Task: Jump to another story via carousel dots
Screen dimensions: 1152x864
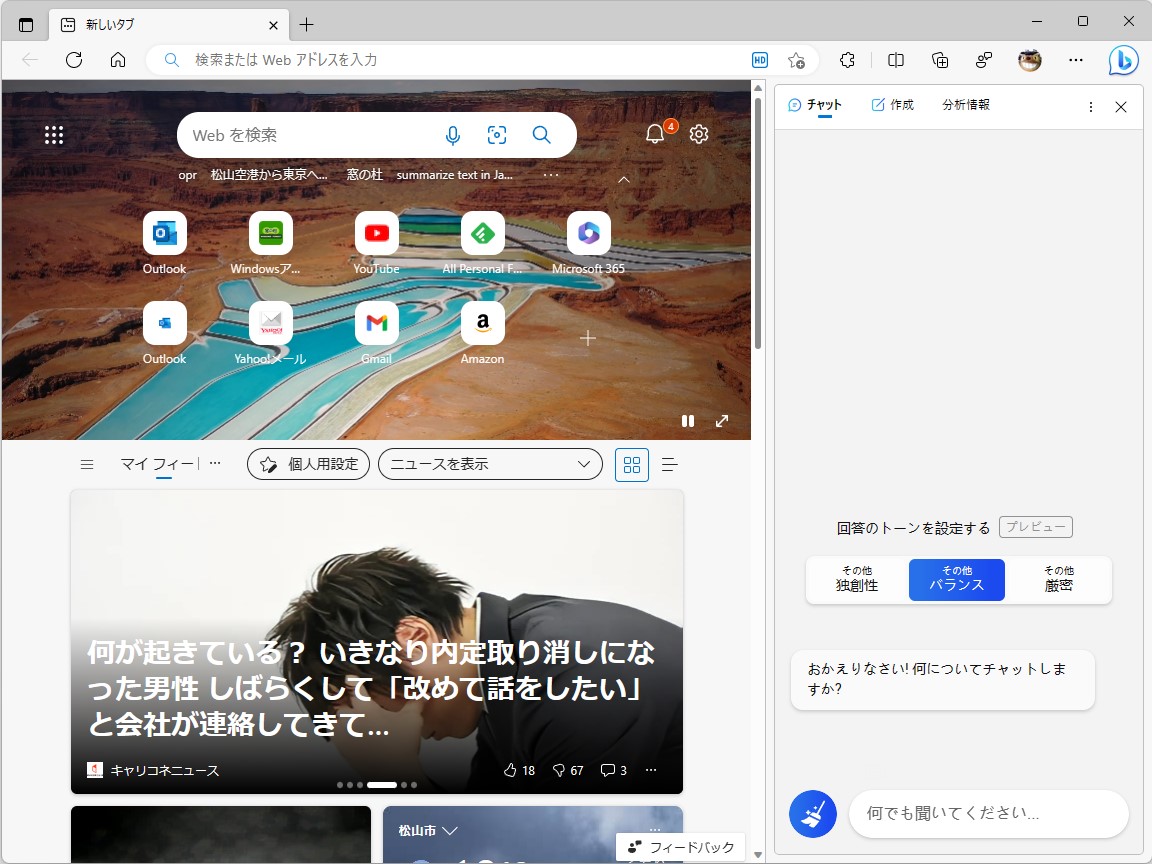Action: pyautogui.click(x=403, y=785)
